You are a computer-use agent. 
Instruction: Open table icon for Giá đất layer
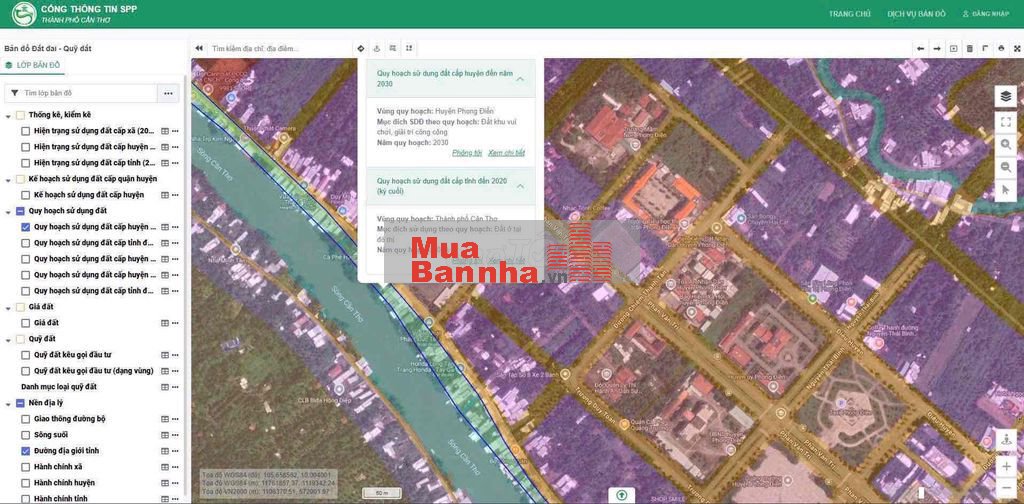(165, 323)
